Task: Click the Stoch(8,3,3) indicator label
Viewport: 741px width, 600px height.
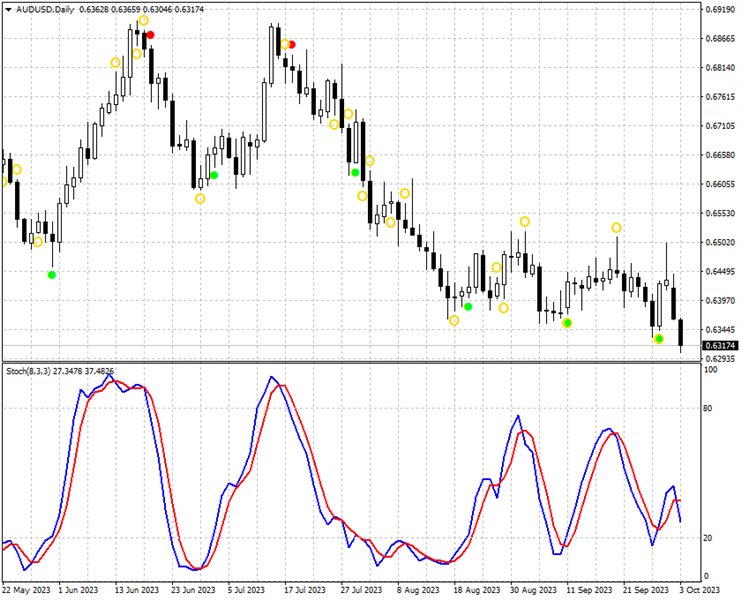Action: click(x=31, y=370)
